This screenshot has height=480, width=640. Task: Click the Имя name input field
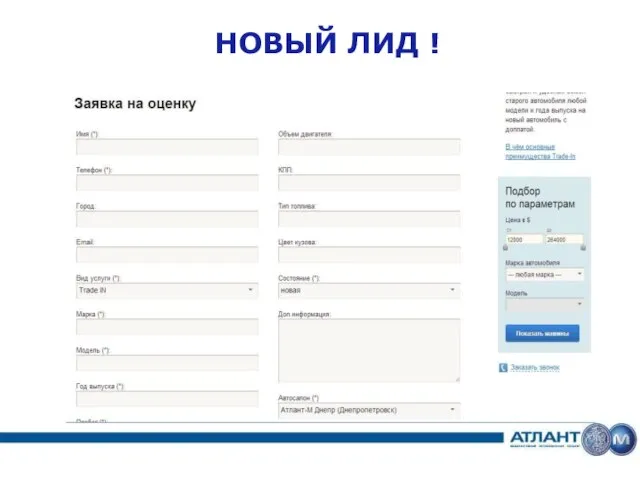pos(167,147)
